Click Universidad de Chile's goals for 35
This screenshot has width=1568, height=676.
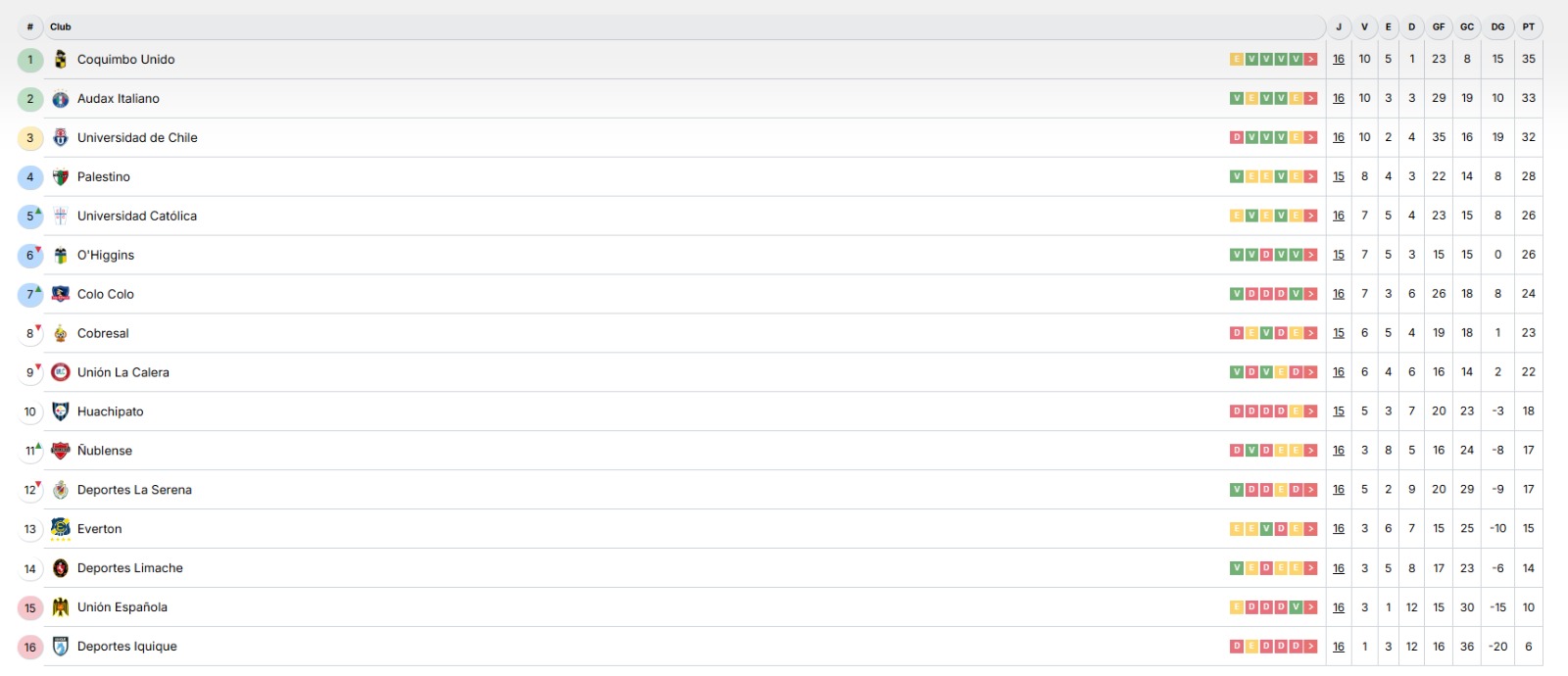1439,137
